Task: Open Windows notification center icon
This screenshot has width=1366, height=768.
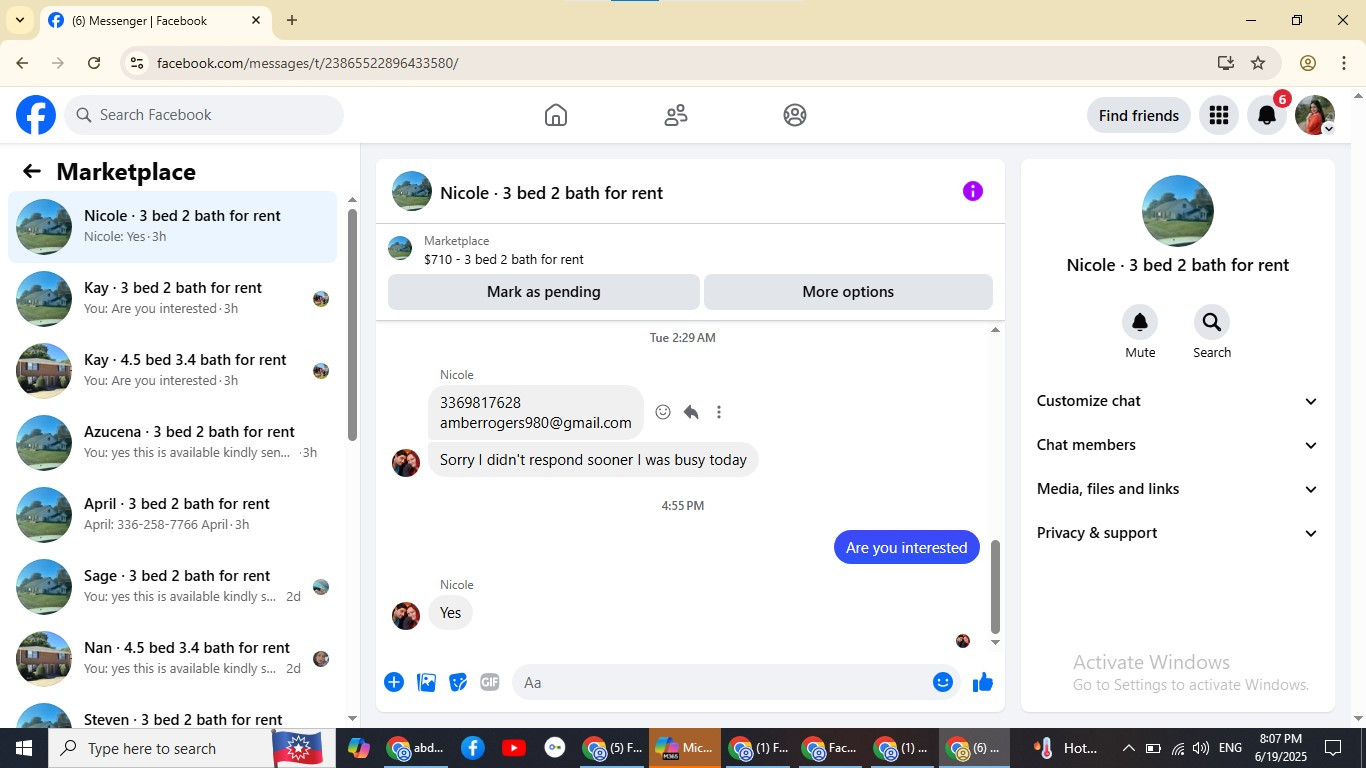Action: (x=1333, y=748)
